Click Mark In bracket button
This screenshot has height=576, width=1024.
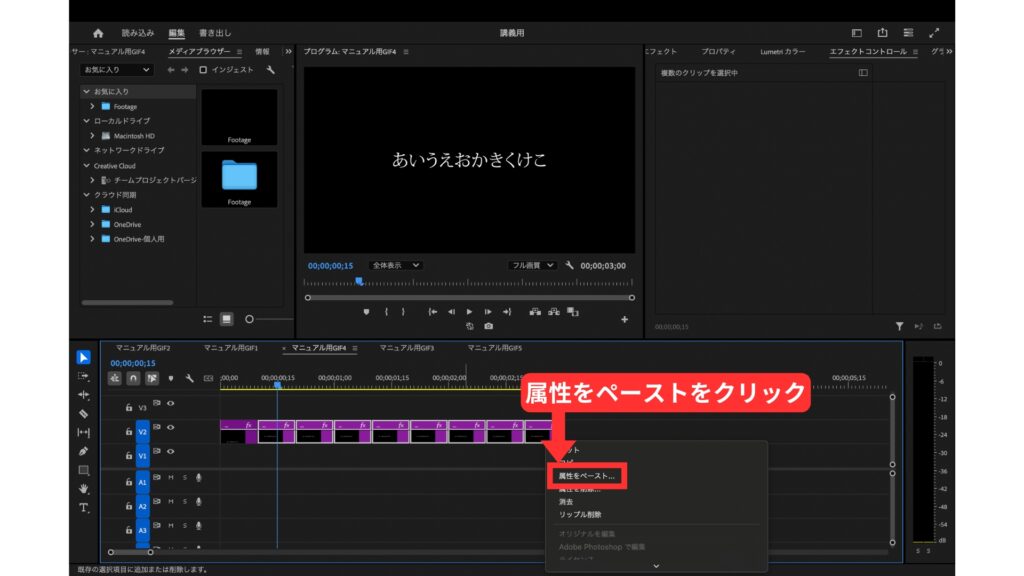point(386,312)
